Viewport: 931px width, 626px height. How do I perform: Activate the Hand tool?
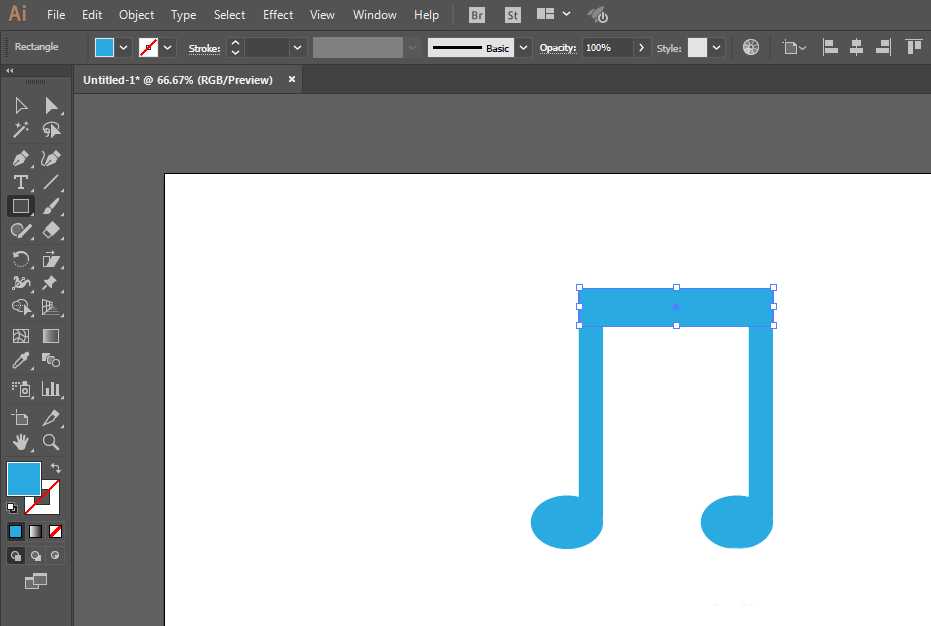click(20, 442)
